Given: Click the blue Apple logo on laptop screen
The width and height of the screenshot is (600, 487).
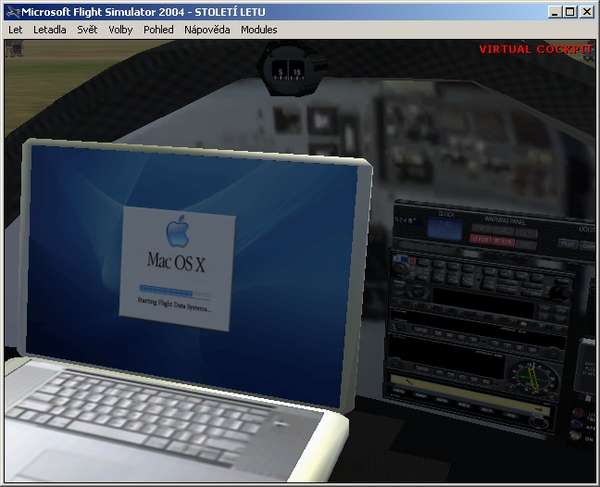Looking at the screenshot, I should tap(178, 231).
